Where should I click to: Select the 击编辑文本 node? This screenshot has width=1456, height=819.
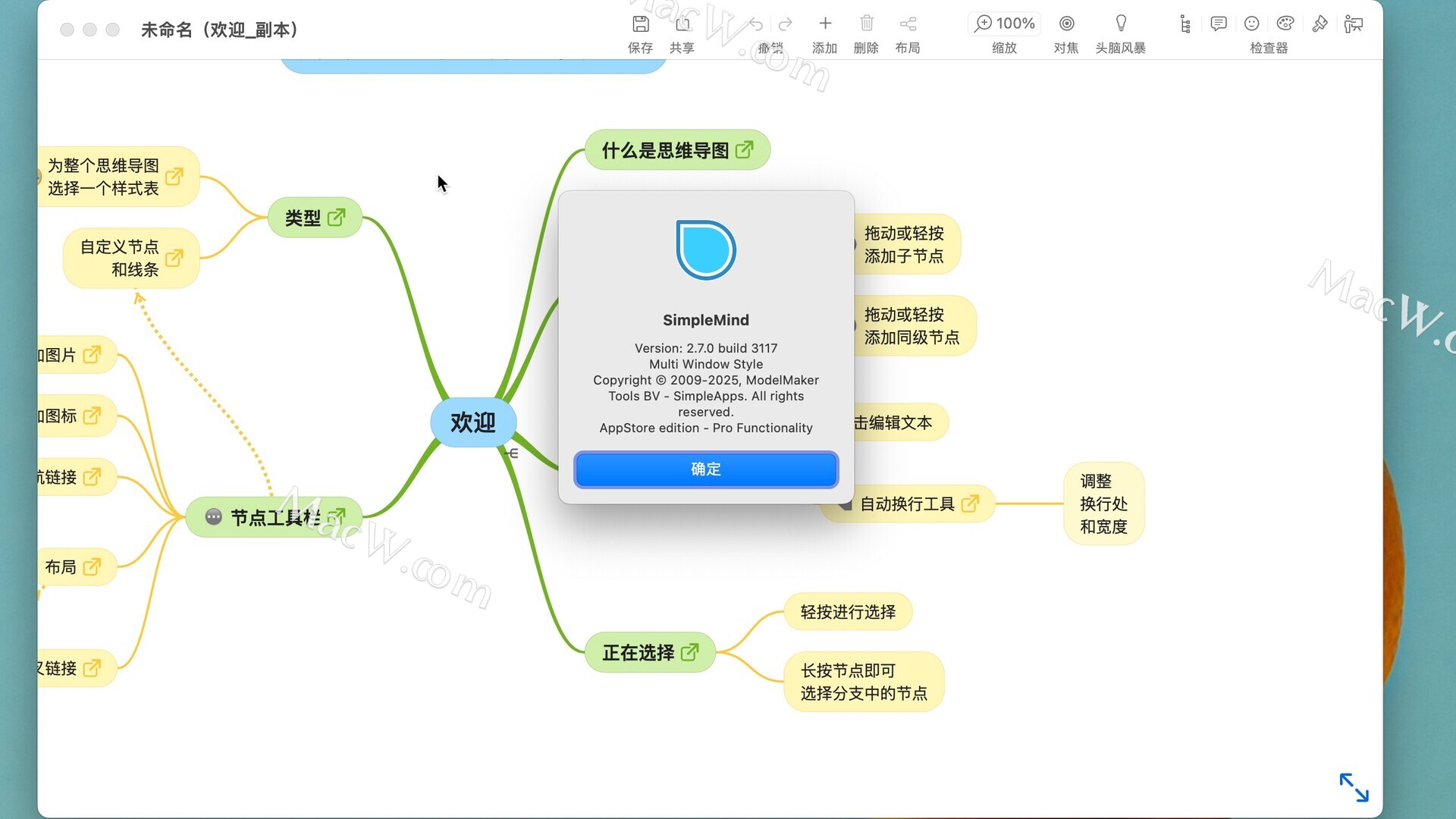point(900,422)
